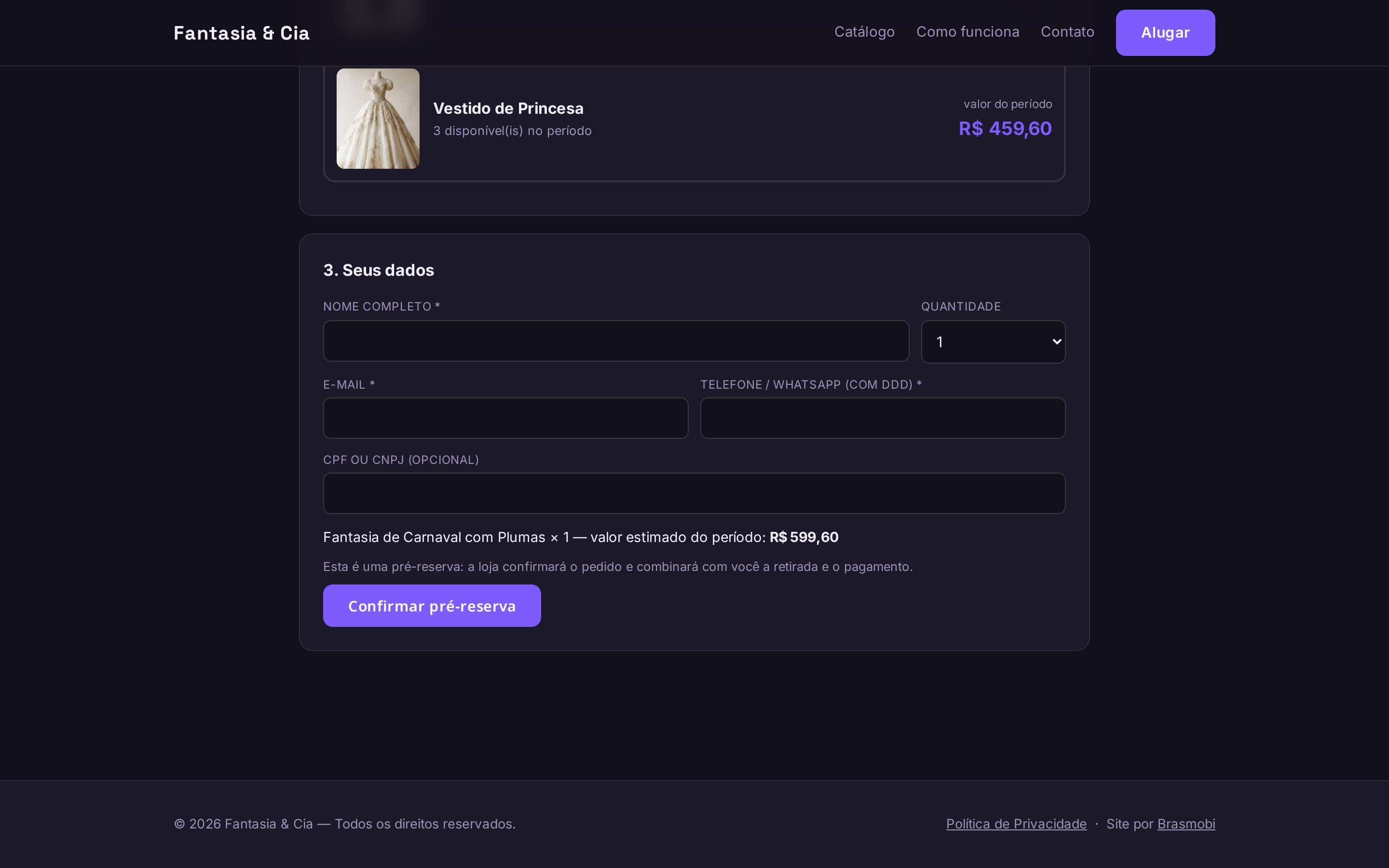Screen dimensions: 1389x868
Task: Click the copyright text in footer
Action: click(344, 824)
